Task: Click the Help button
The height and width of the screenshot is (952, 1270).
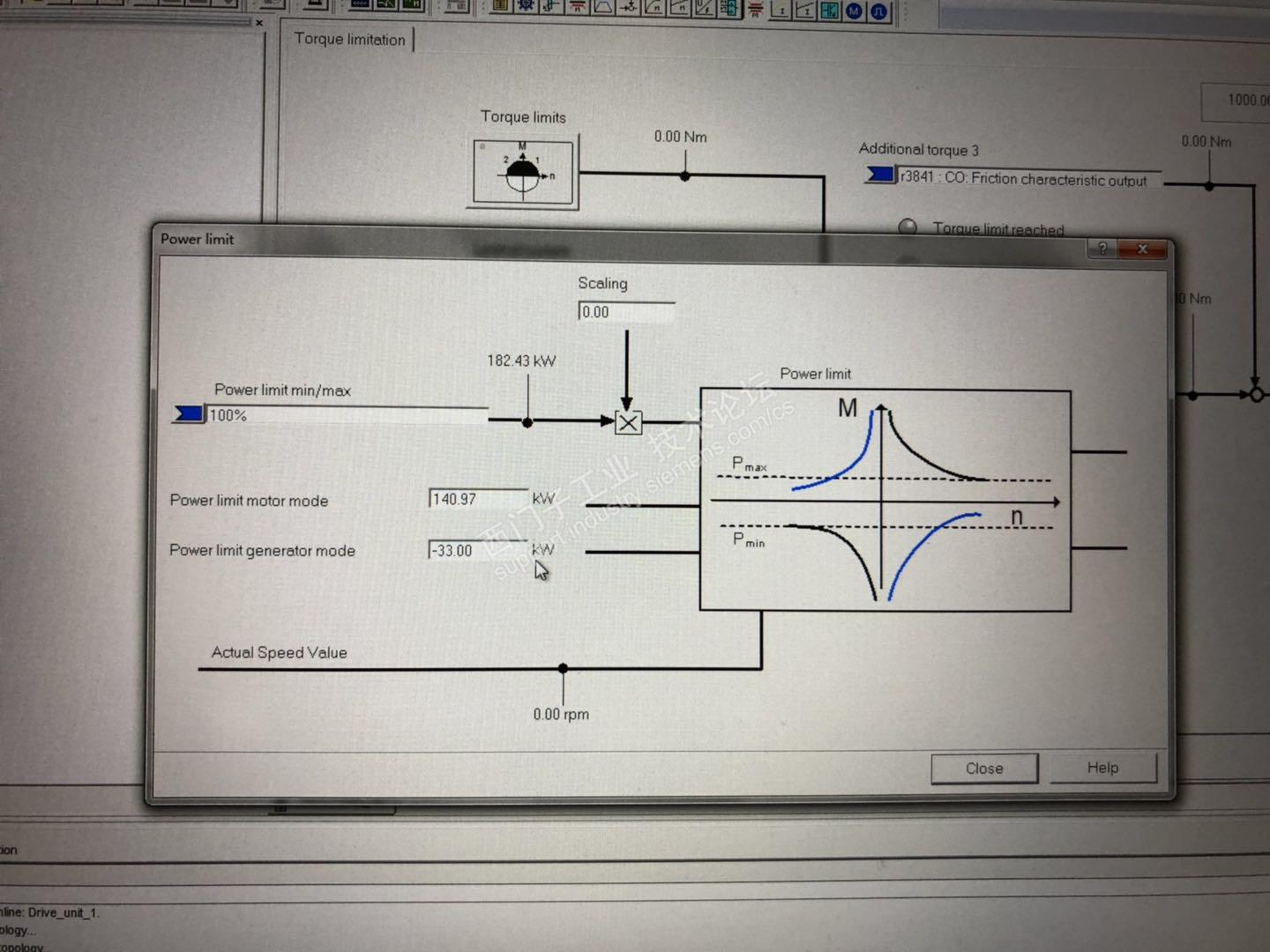Action: click(1102, 768)
